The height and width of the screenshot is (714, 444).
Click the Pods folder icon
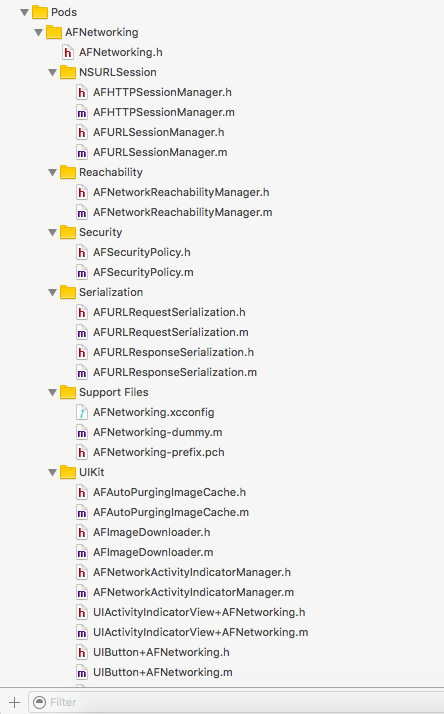point(40,12)
